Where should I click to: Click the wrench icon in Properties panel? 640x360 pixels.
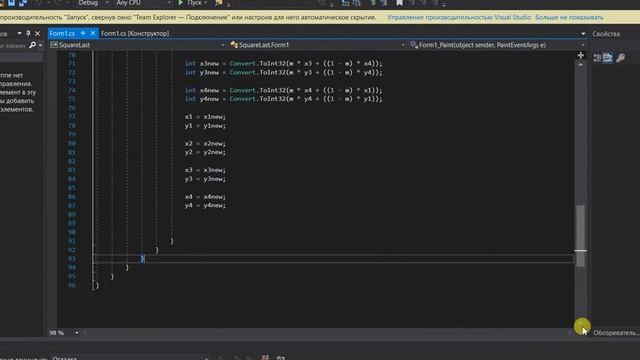[620, 58]
